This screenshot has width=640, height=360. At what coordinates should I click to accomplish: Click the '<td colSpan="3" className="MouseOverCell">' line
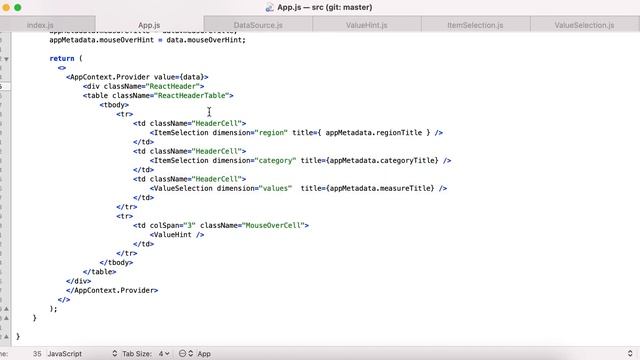tap(221, 225)
